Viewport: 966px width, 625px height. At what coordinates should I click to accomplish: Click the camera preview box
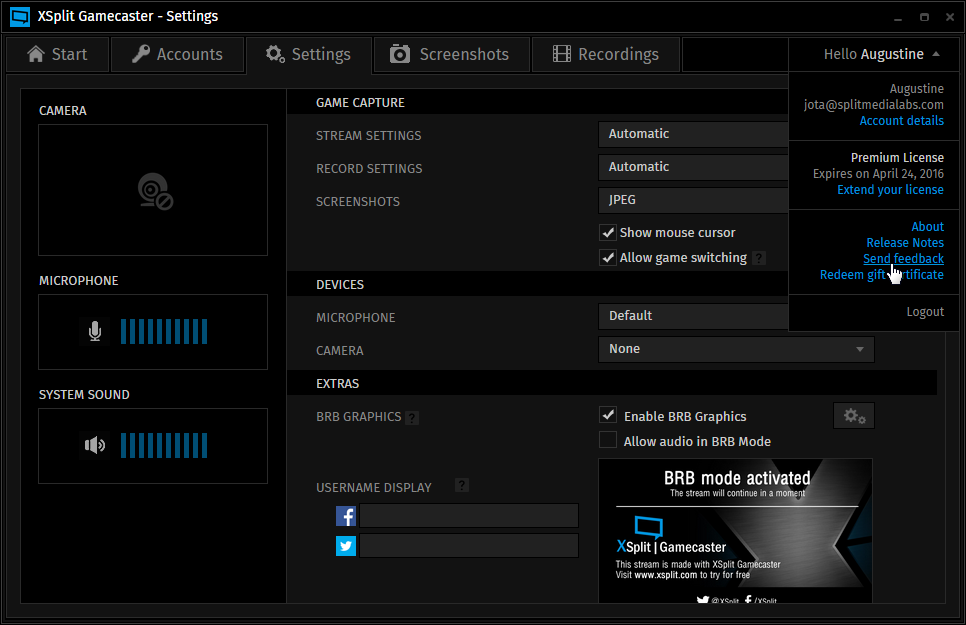153,190
